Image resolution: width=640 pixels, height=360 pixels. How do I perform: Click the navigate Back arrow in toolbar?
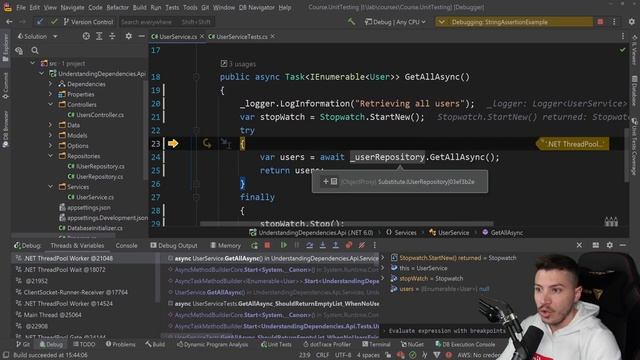coord(9,22)
